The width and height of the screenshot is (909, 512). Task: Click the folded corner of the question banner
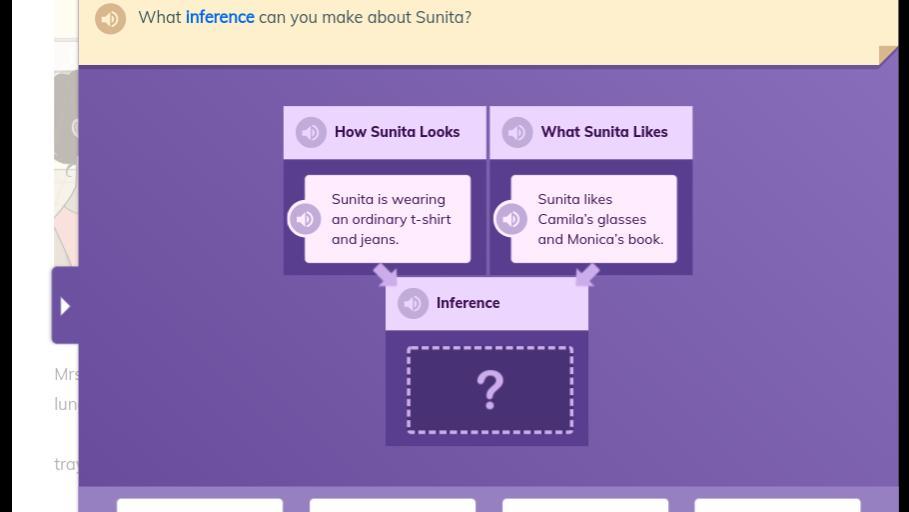pos(887,55)
